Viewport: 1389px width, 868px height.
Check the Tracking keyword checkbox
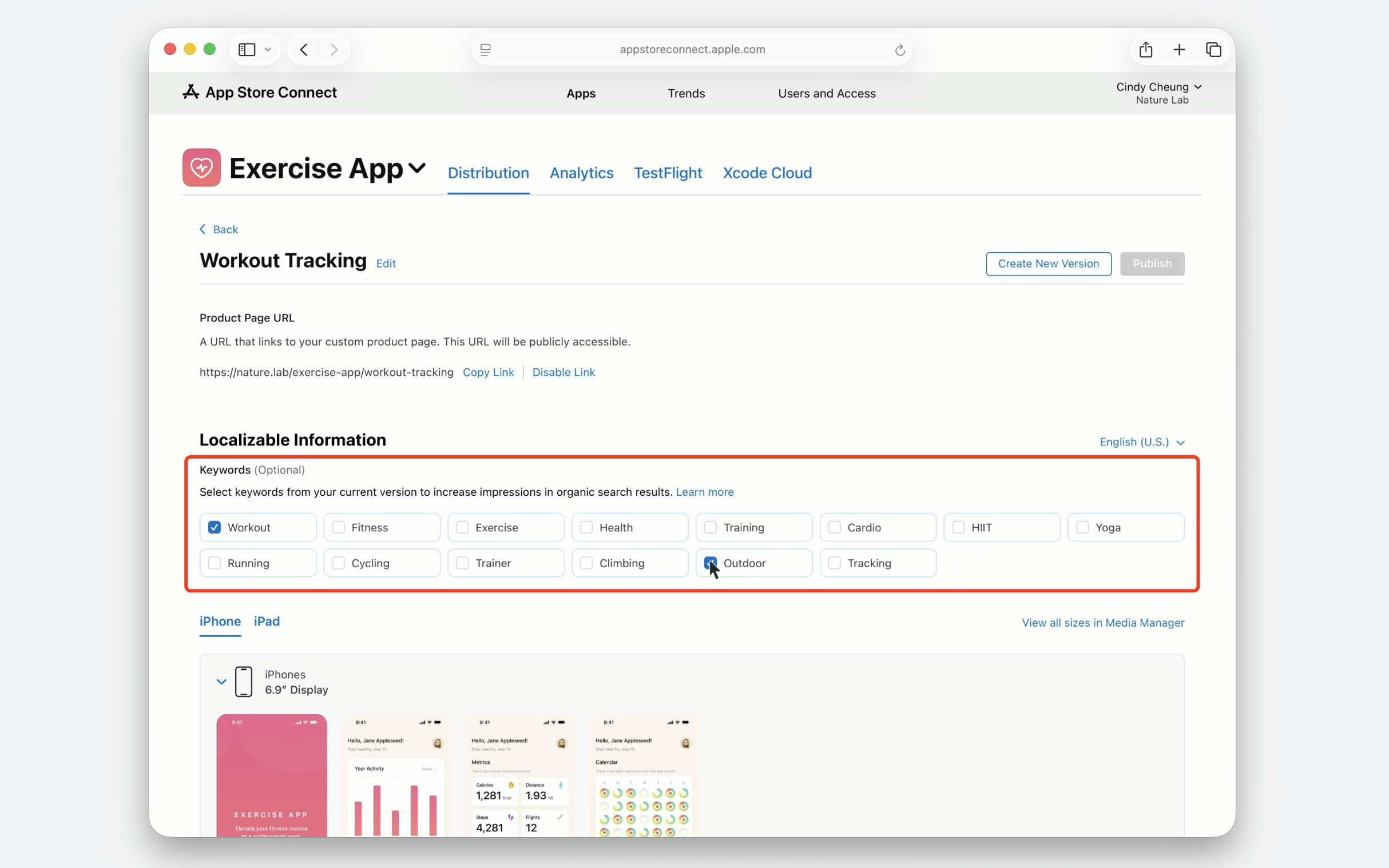[x=834, y=563]
